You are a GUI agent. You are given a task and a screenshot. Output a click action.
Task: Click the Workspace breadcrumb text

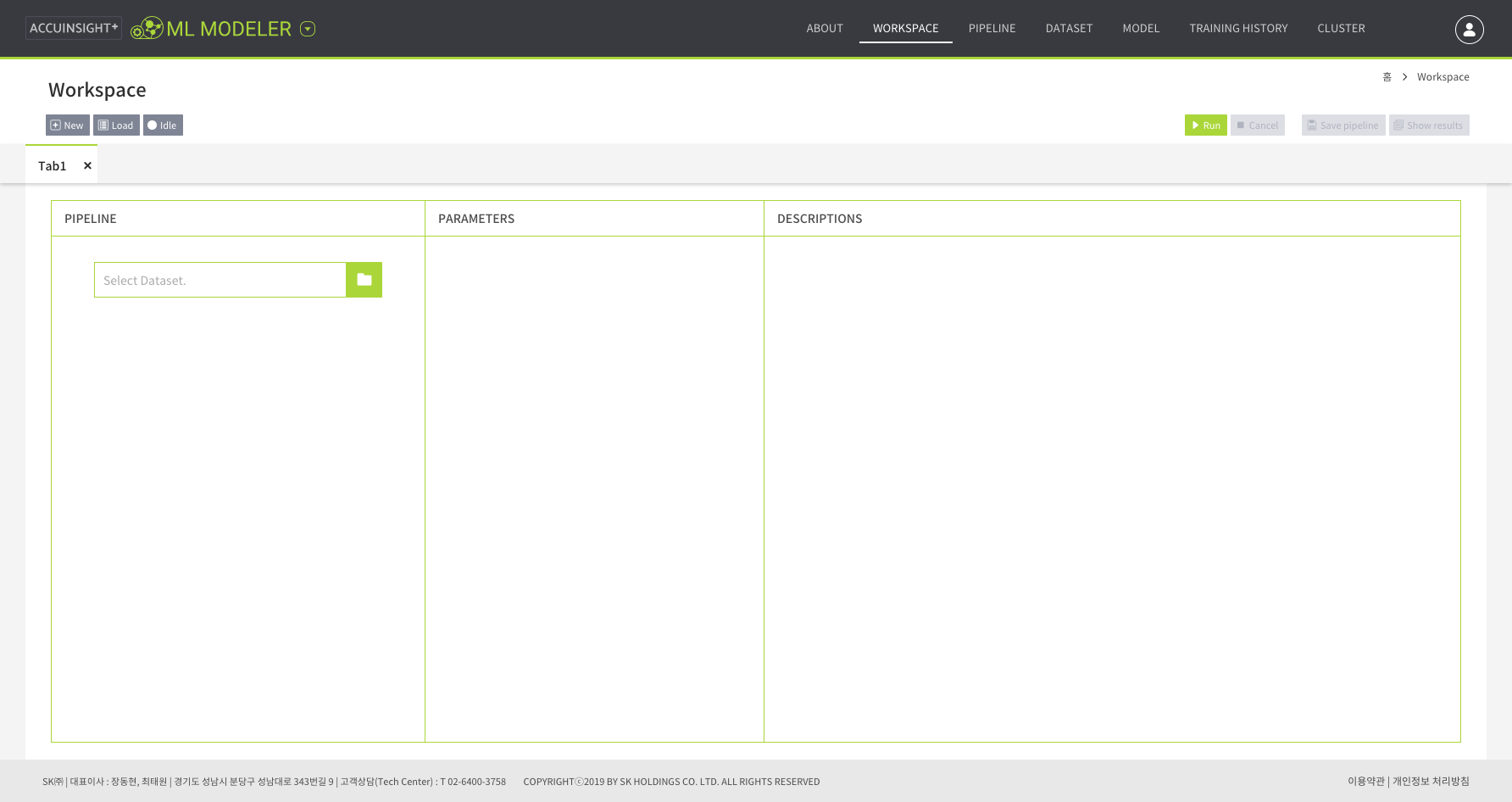click(1443, 77)
